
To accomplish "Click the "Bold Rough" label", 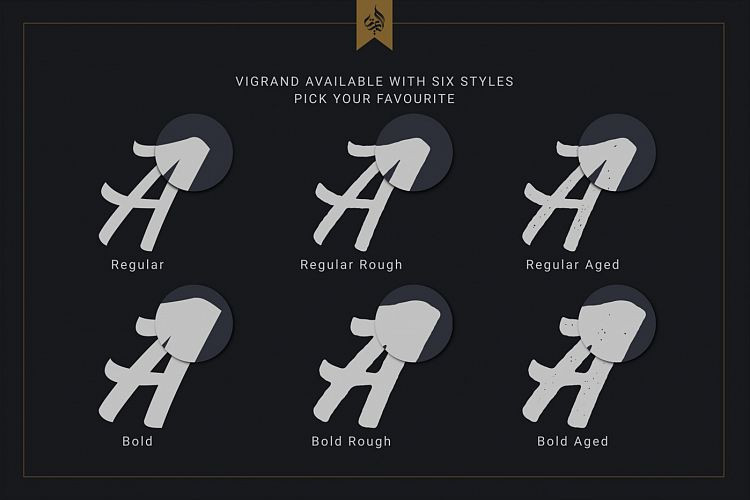I will (x=352, y=442).
